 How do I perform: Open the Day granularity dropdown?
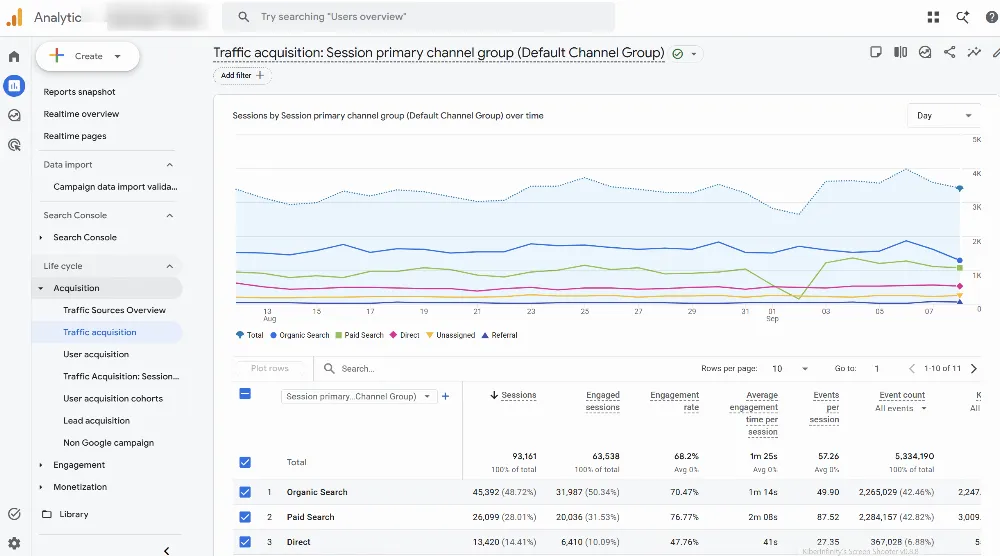point(944,115)
